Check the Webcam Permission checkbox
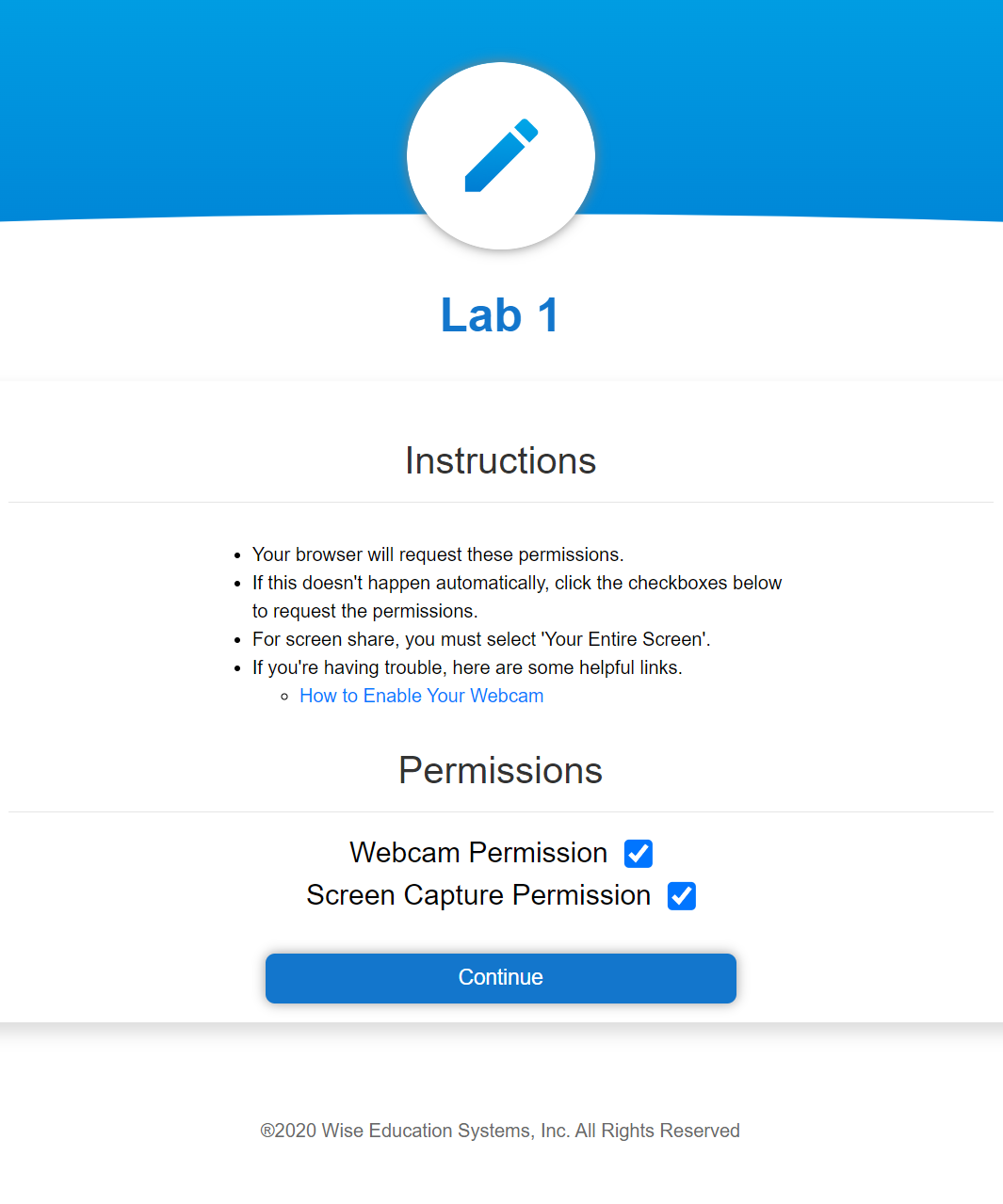This screenshot has width=1003, height=1204. click(639, 854)
